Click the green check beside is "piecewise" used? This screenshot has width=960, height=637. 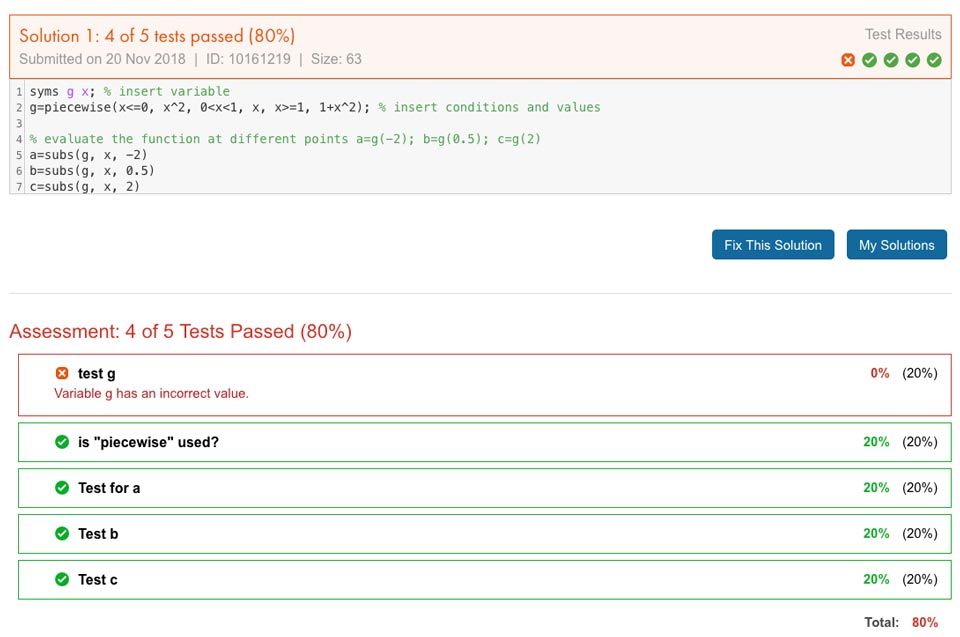click(62, 442)
